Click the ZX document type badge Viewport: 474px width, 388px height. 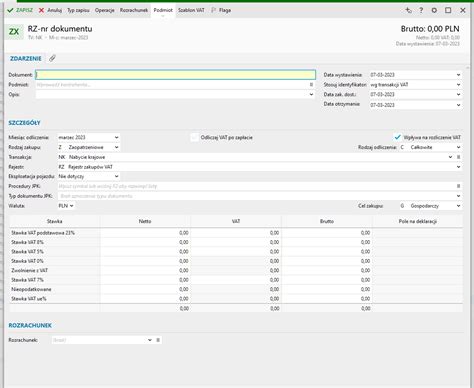pyautogui.click(x=14, y=32)
